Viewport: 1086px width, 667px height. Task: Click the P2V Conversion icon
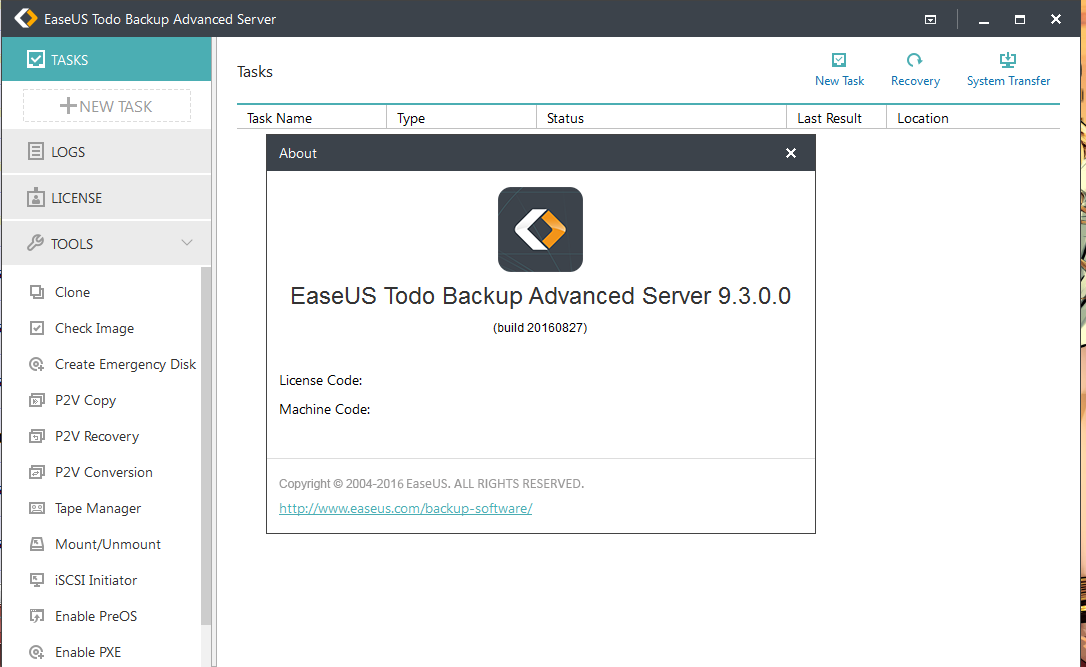(37, 472)
